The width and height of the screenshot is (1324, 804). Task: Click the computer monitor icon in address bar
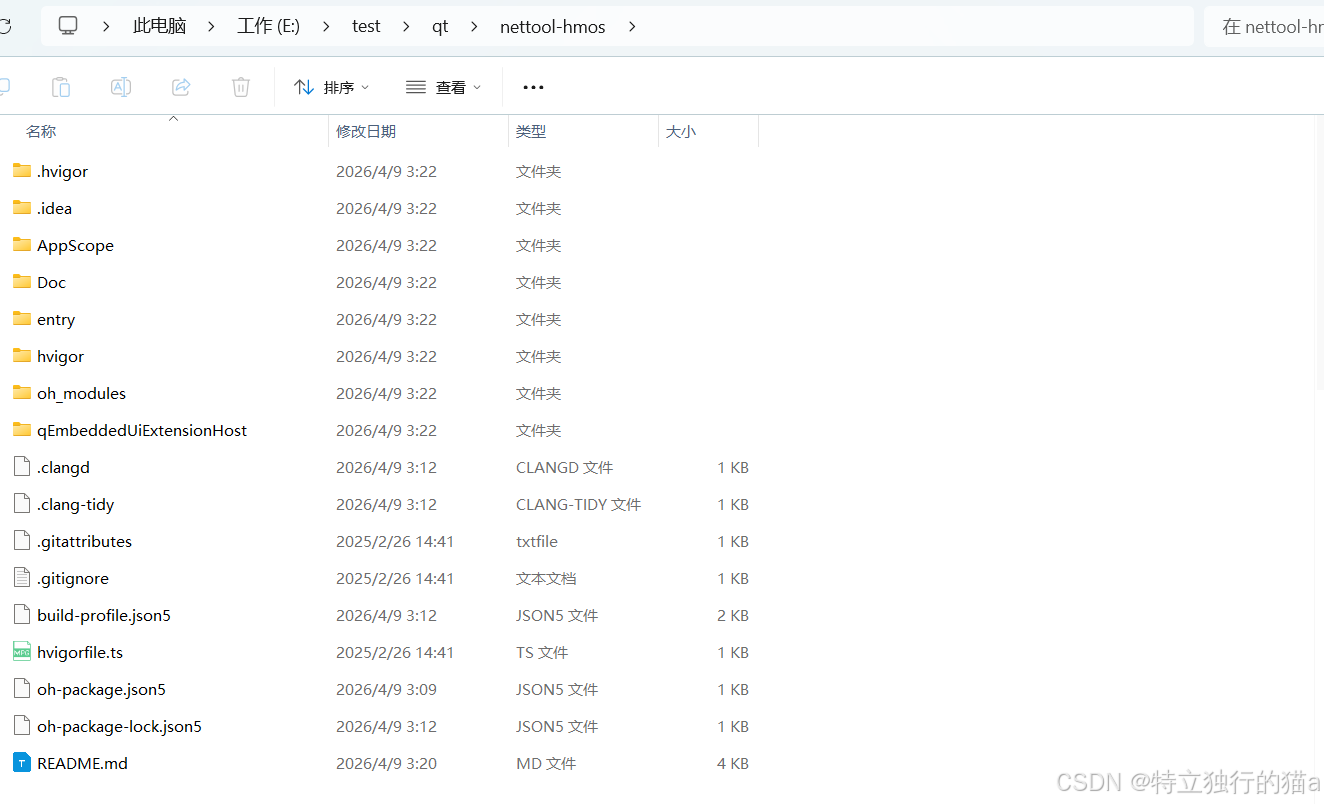(x=68, y=26)
